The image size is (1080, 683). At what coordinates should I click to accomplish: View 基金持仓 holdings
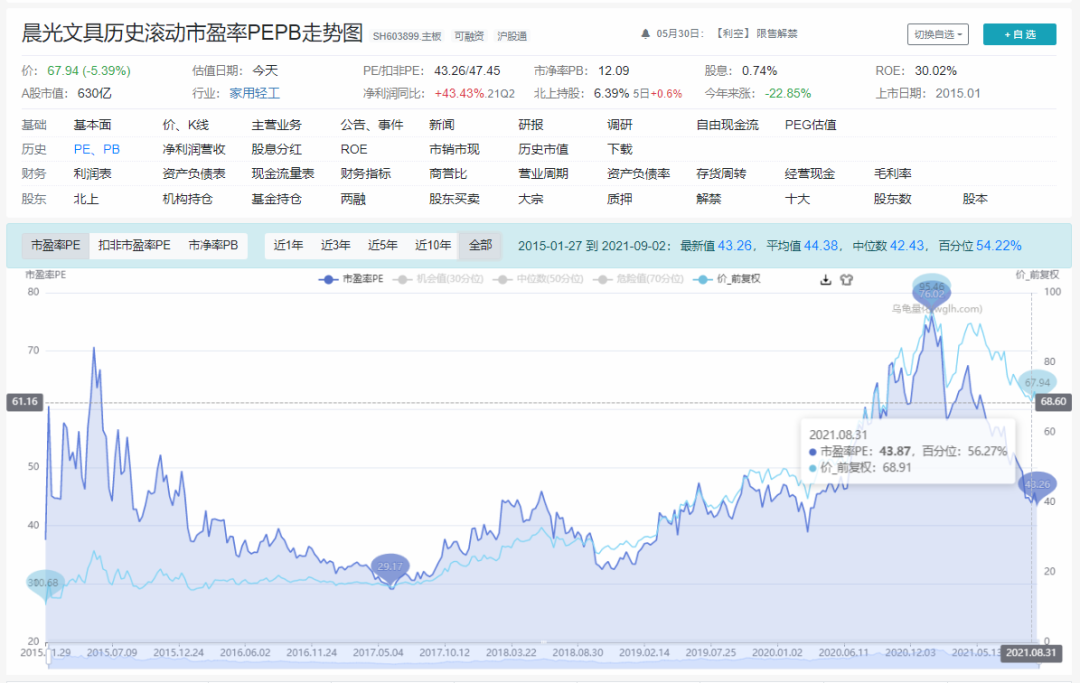coord(276,199)
